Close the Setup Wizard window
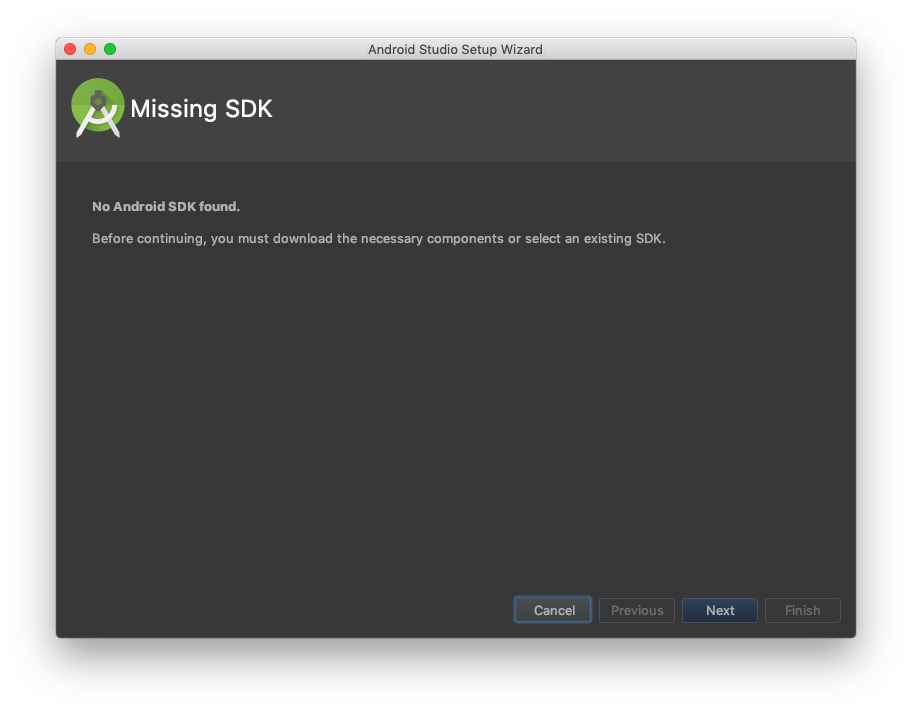The height and width of the screenshot is (712, 912). coord(70,49)
